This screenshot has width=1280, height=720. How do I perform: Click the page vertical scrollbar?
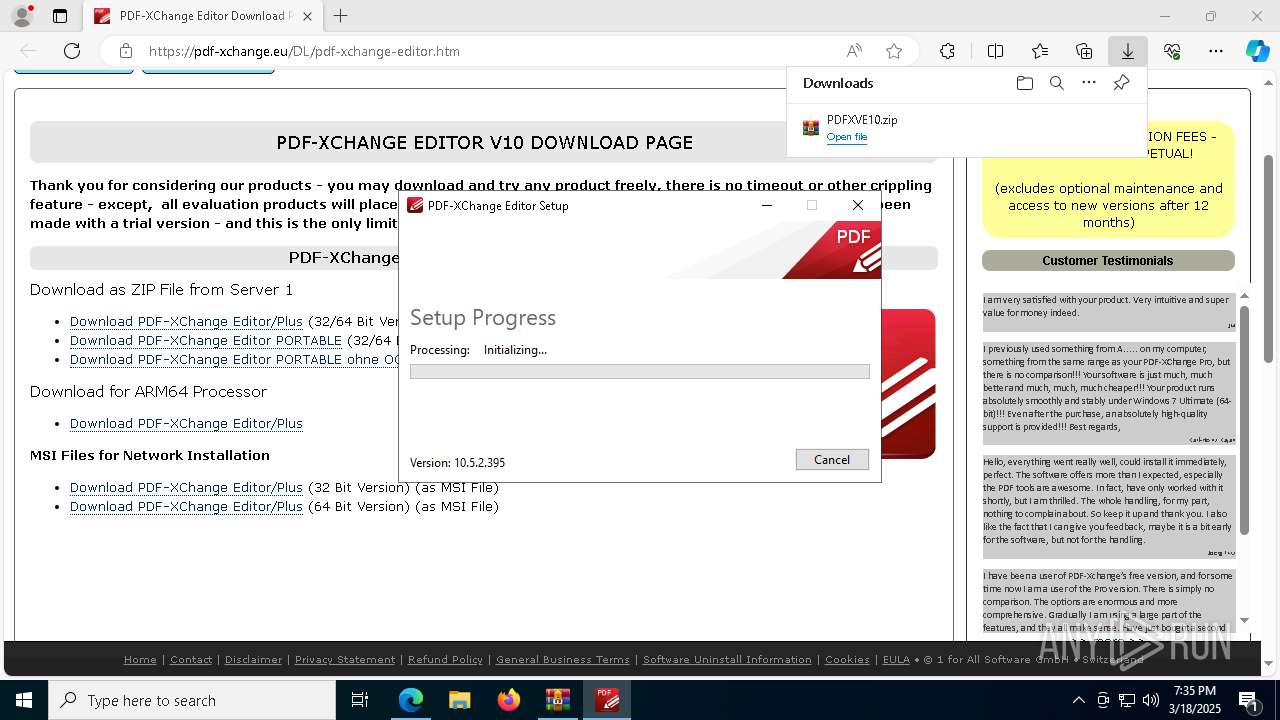click(1269, 258)
